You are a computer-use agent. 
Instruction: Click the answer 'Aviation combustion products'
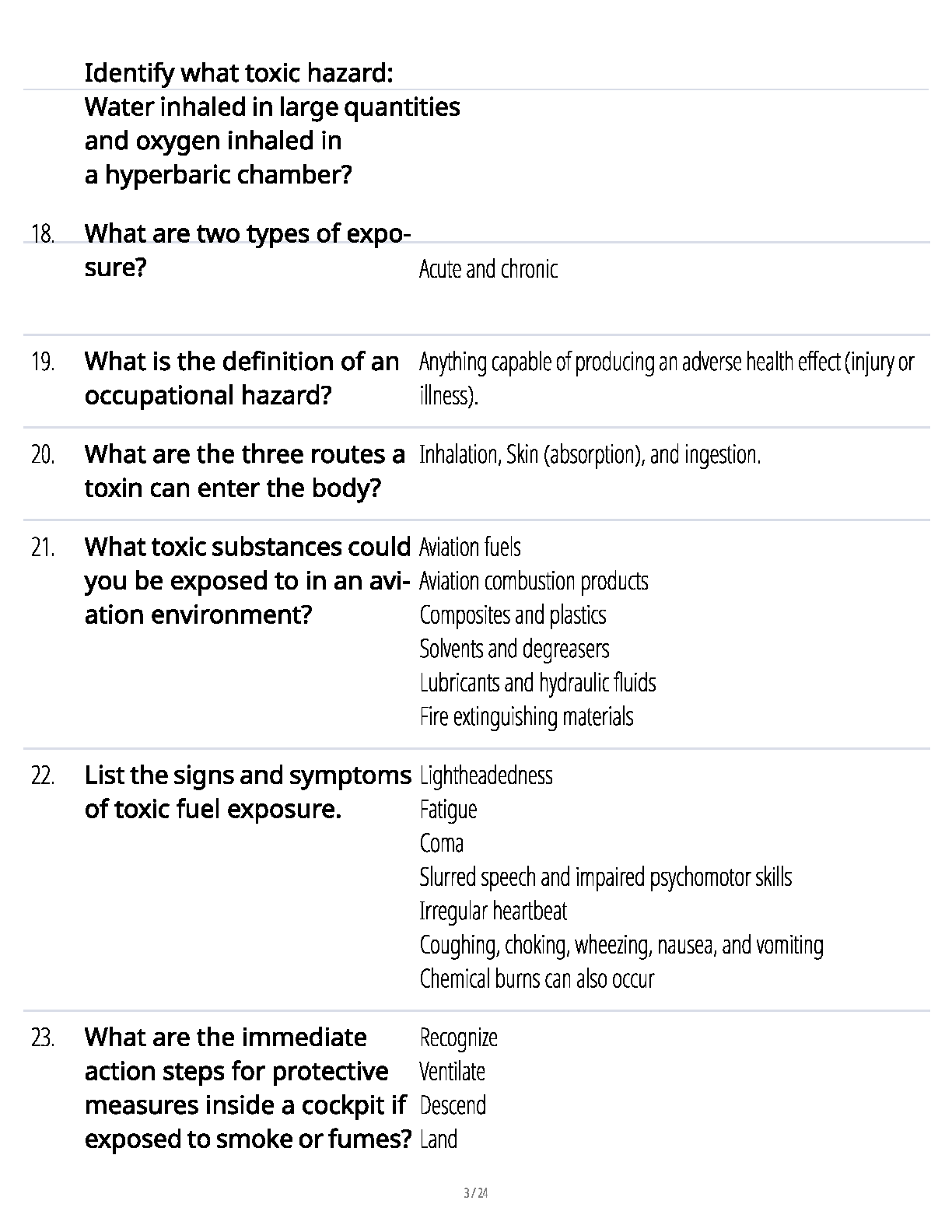pos(534,581)
